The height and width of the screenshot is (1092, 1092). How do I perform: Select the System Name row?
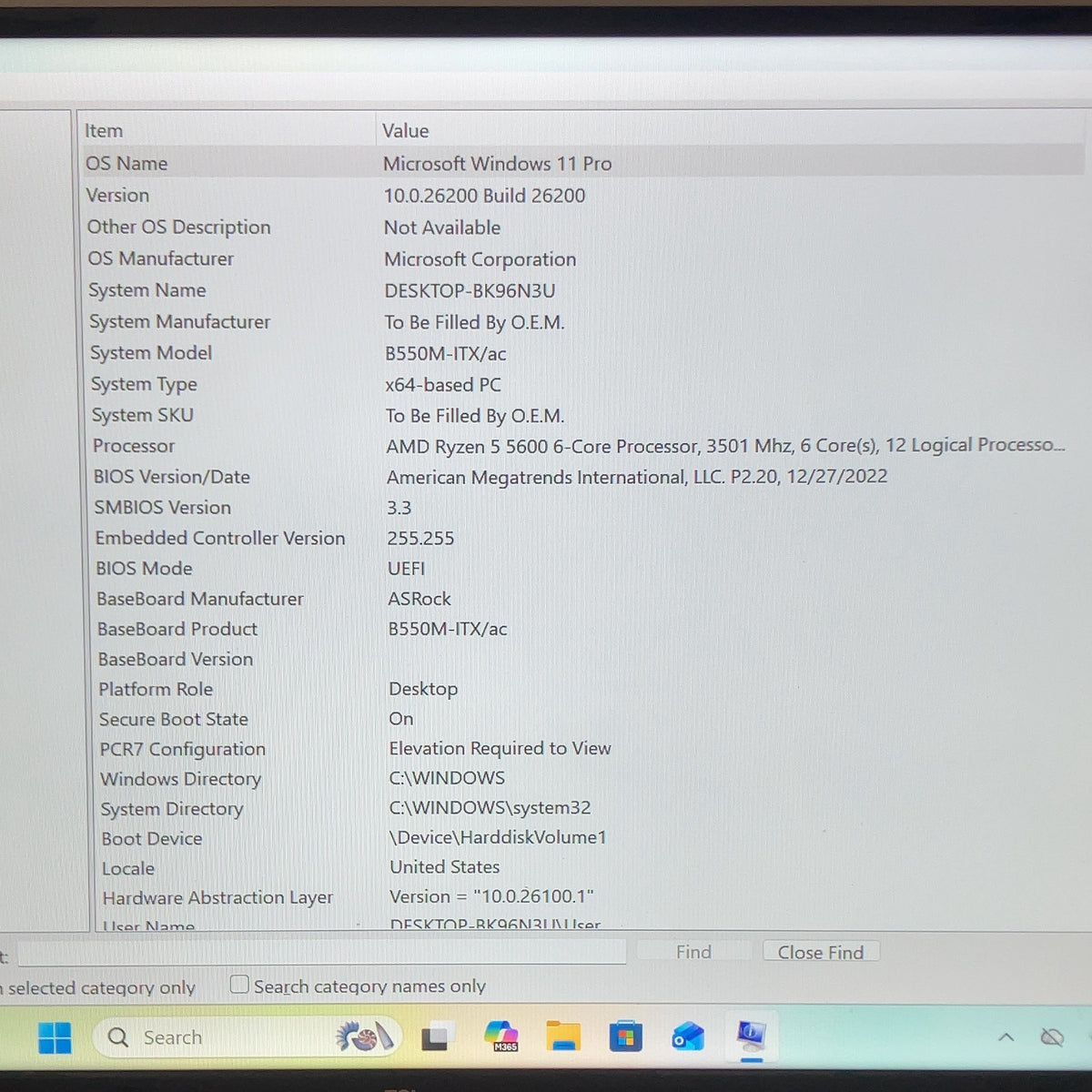pos(583,290)
